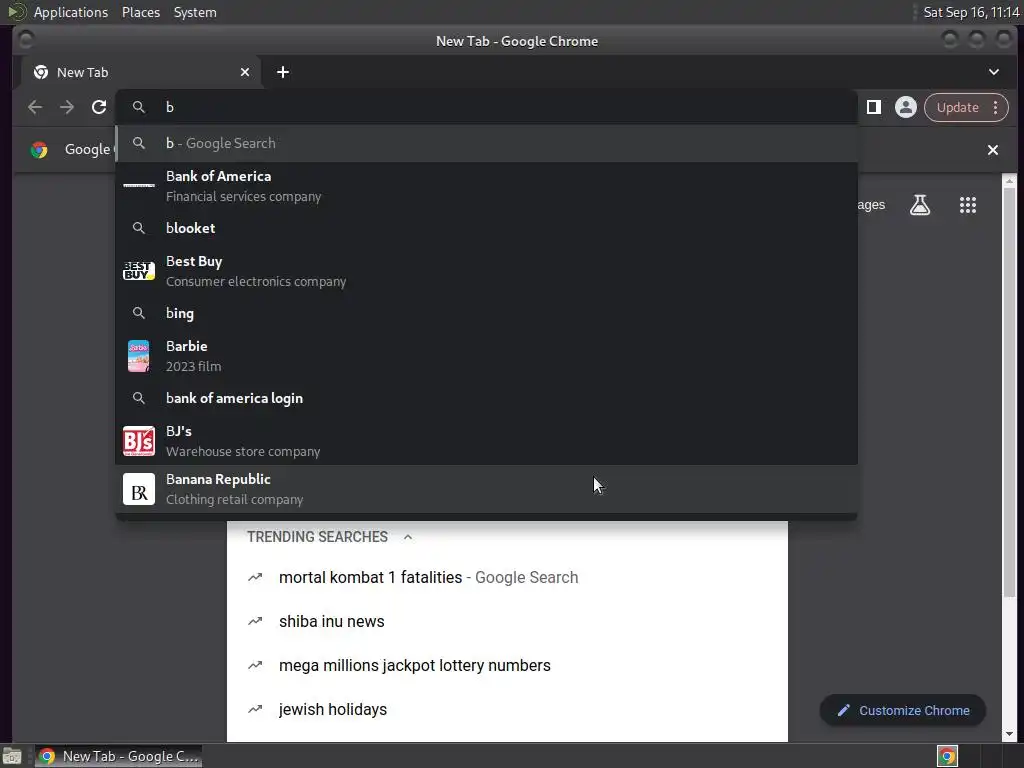The width and height of the screenshot is (1024, 768).
Task: Open the profile avatar icon
Action: tap(906, 107)
